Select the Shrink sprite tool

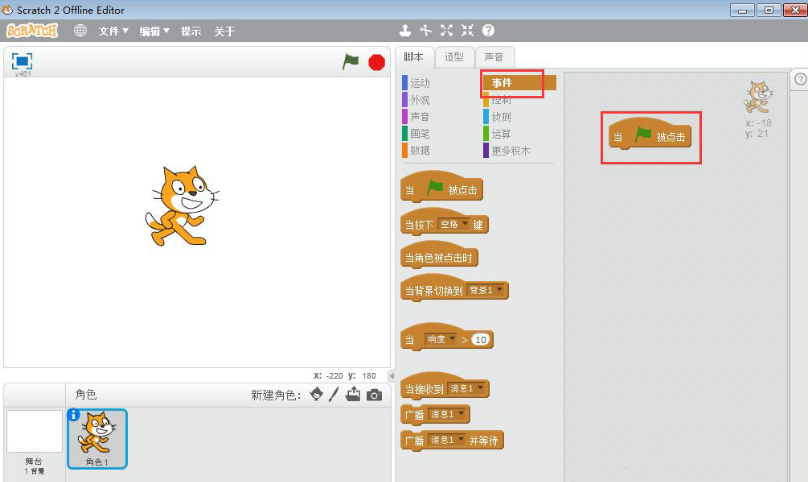click(467, 30)
